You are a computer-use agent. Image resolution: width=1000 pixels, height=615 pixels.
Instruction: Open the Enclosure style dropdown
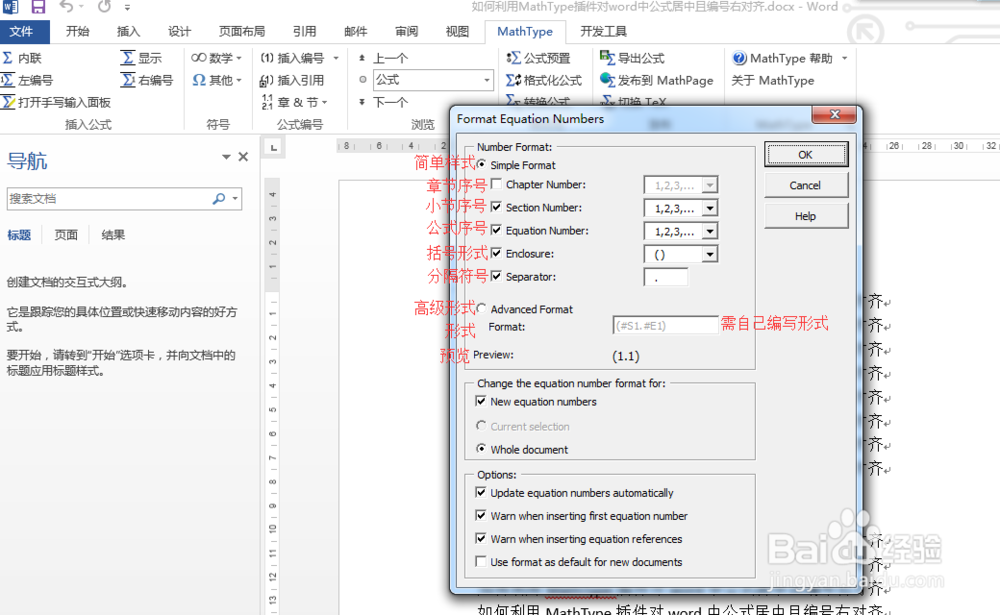click(710, 254)
